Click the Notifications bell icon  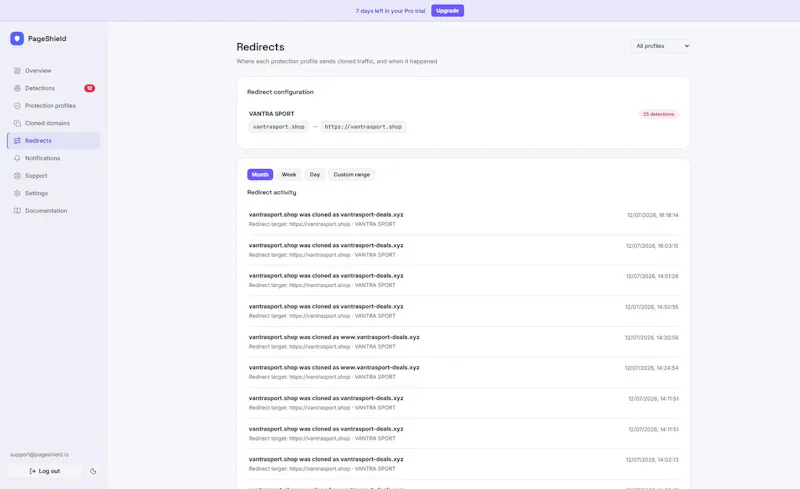pos(17,158)
